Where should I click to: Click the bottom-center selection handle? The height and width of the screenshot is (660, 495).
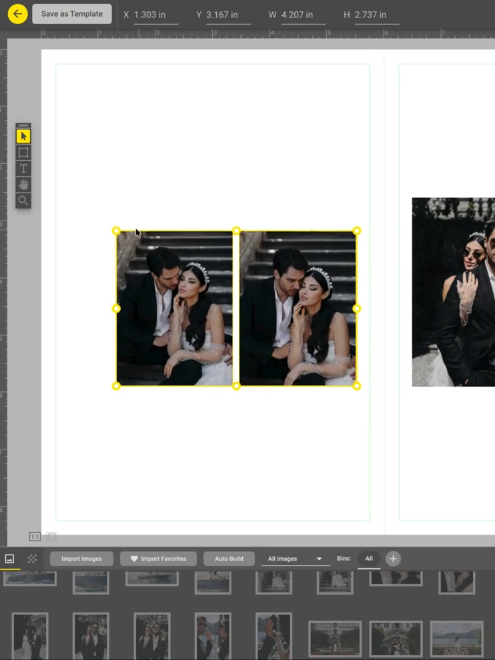tap(236, 386)
